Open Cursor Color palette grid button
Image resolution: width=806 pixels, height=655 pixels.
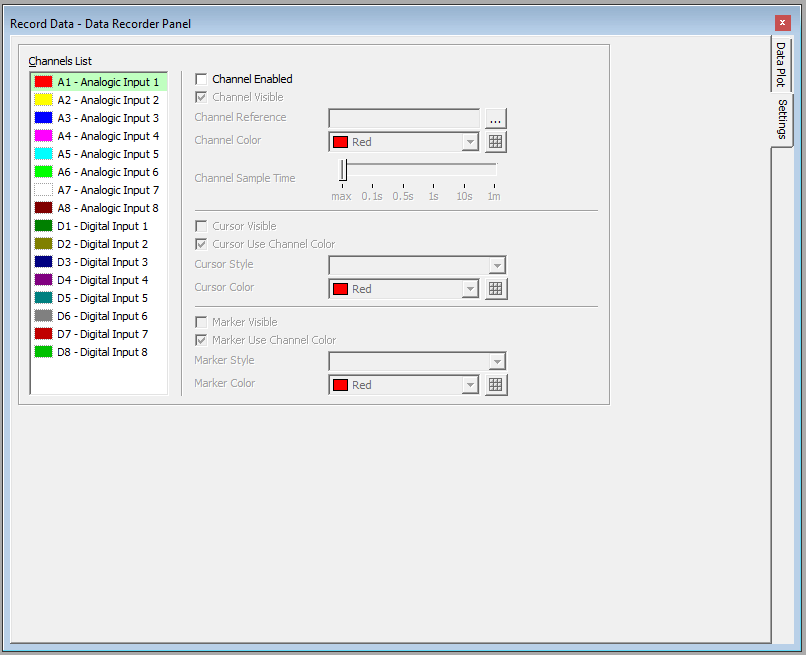(x=496, y=289)
